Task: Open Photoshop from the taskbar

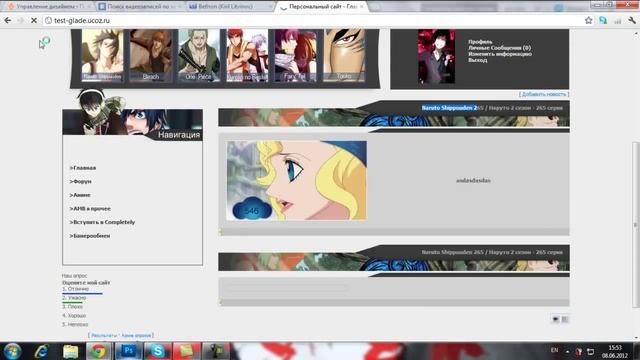Action: pyautogui.click(x=129, y=351)
